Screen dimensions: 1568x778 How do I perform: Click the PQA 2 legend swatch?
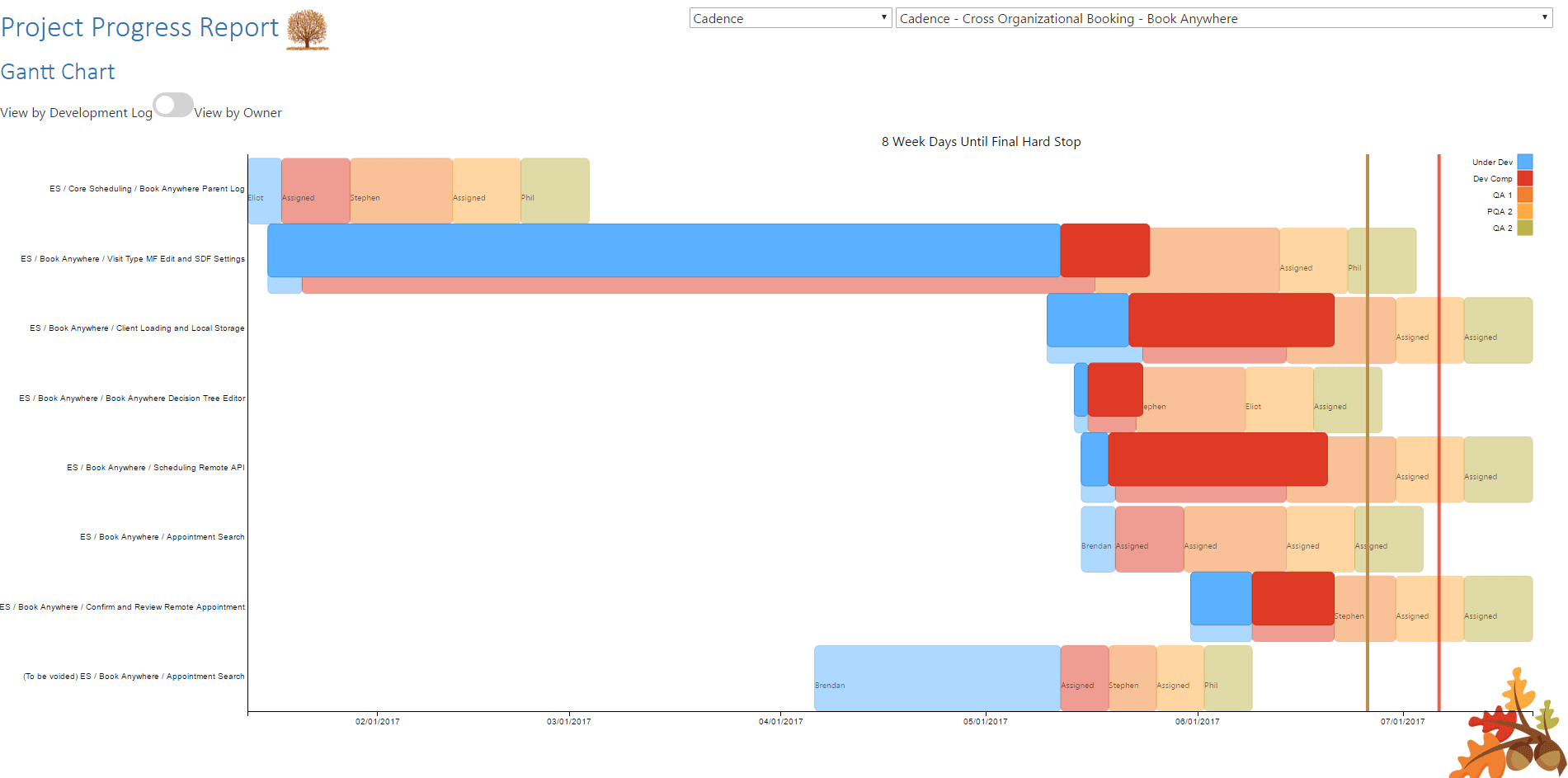[x=1525, y=211]
